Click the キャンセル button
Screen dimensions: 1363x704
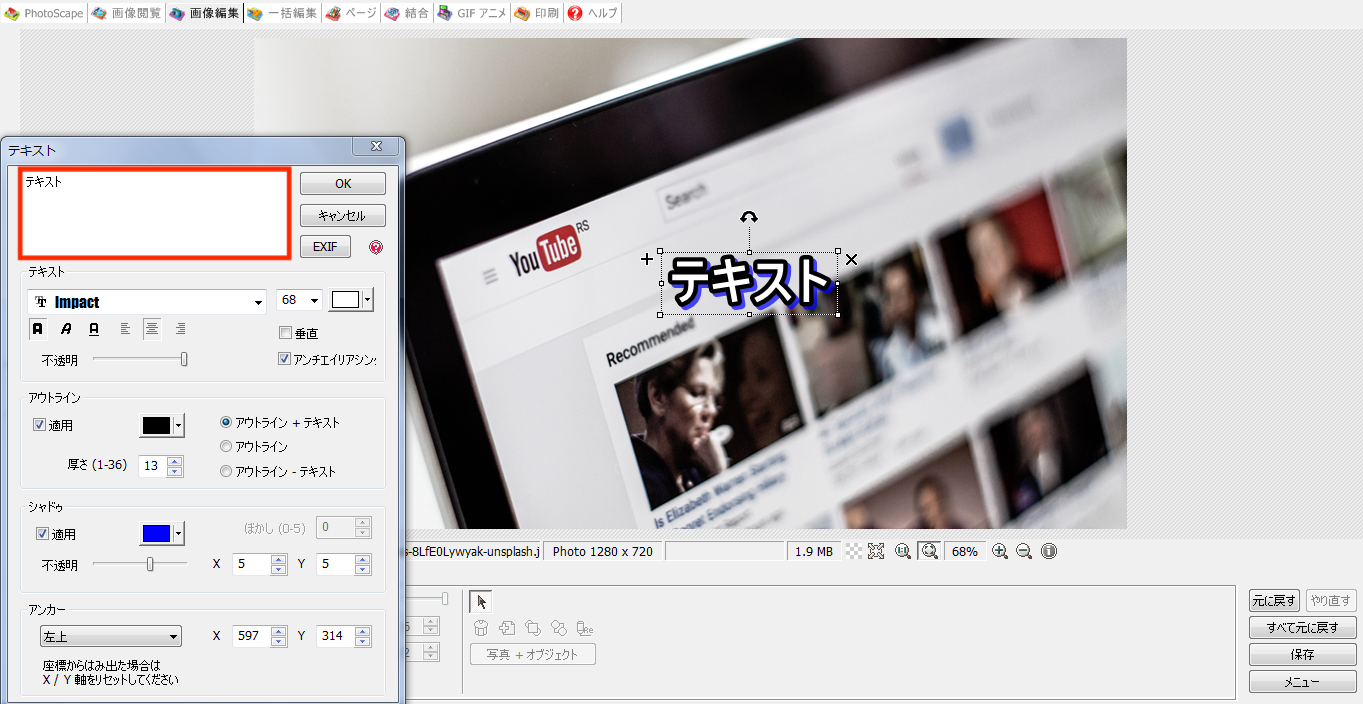pos(342,216)
